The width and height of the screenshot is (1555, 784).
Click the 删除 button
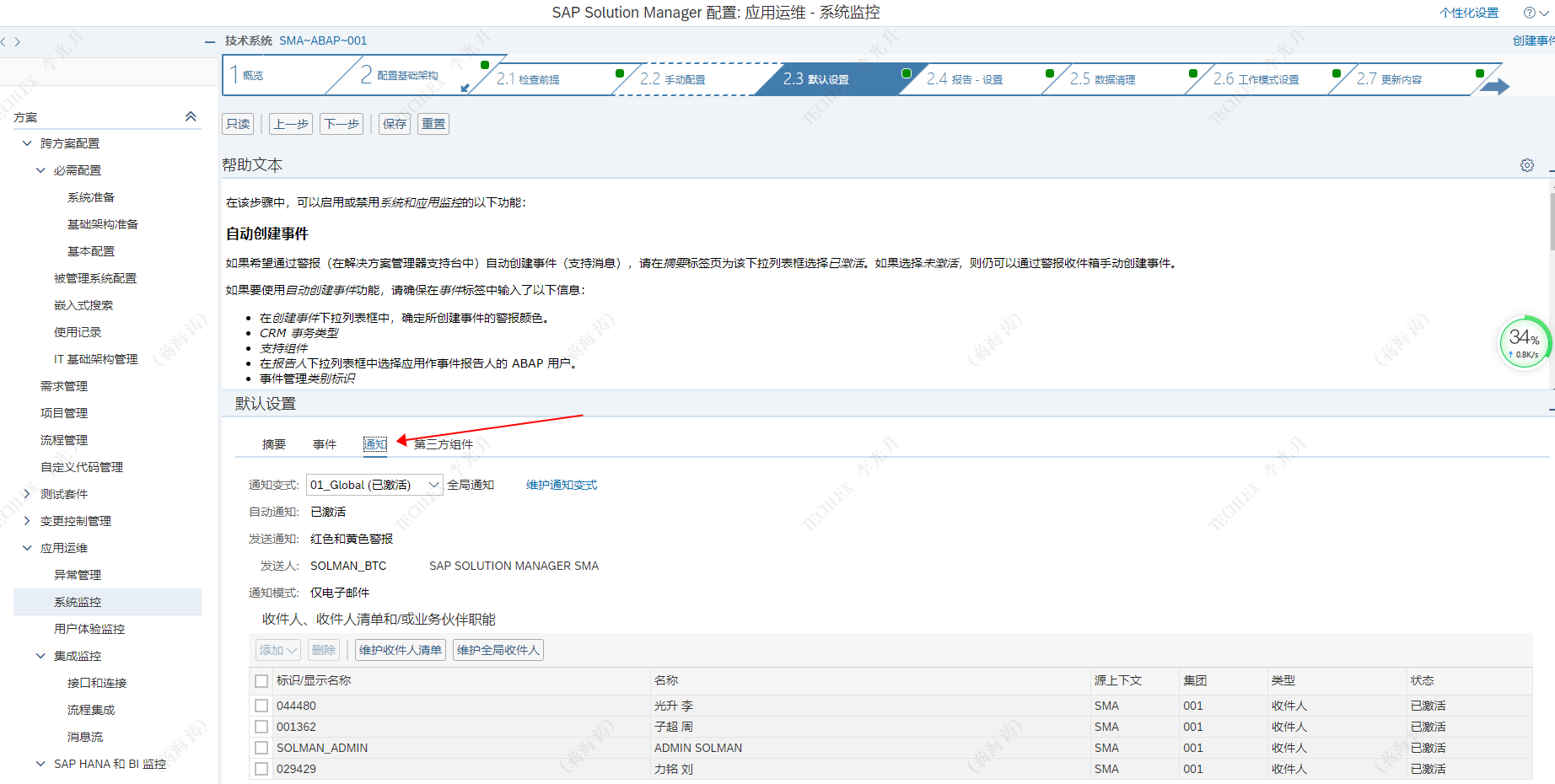323,650
